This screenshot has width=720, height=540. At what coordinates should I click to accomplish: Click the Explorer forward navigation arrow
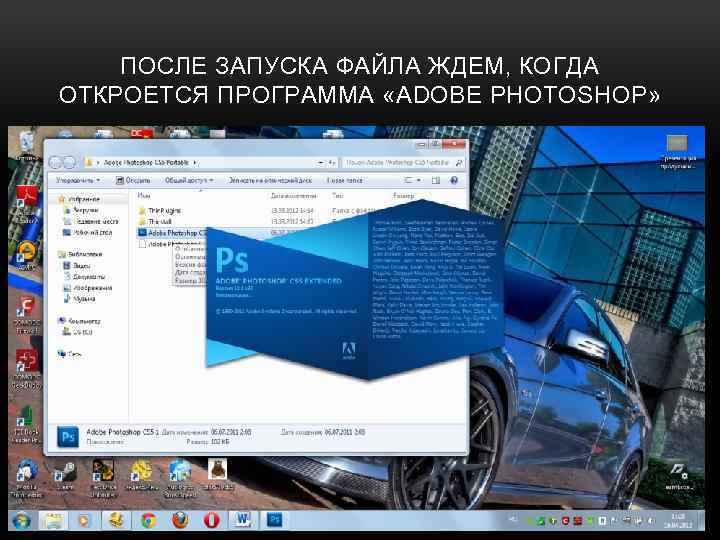click(69, 162)
